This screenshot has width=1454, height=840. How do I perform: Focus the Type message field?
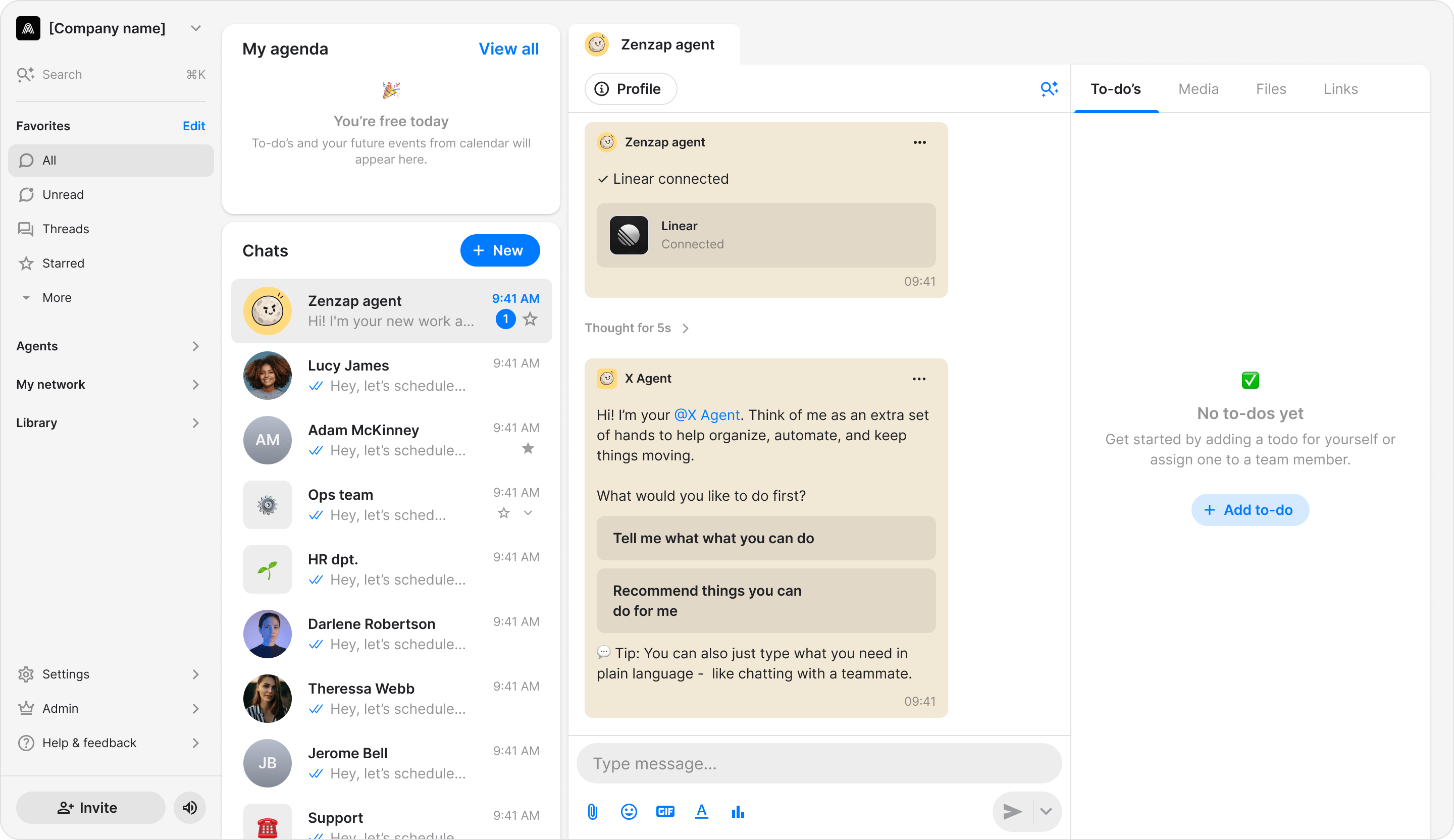(819, 763)
